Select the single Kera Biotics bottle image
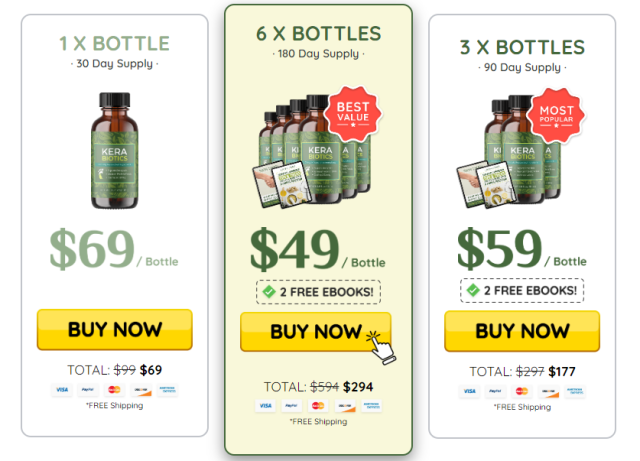The image size is (640, 461). click(115, 151)
